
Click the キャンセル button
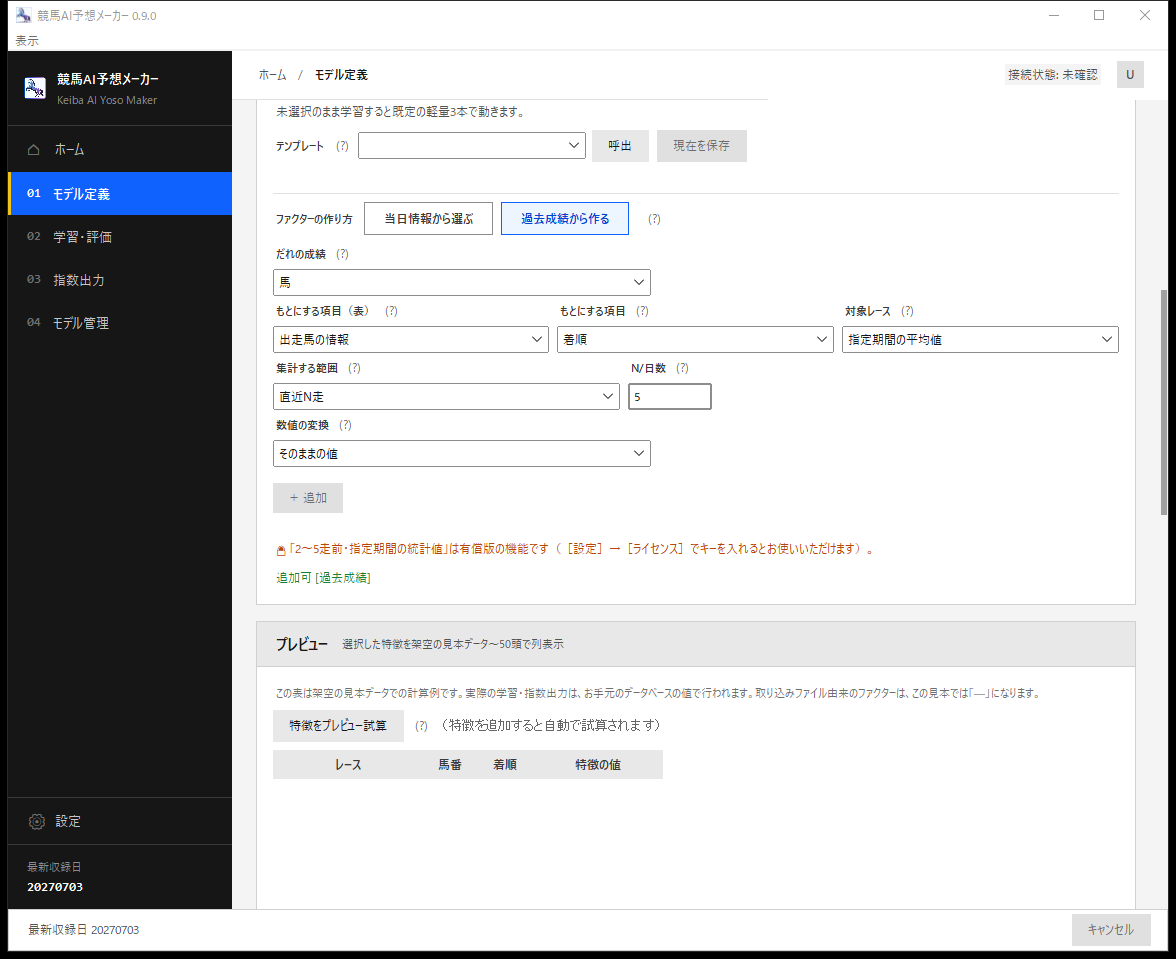(x=1111, y=930)
